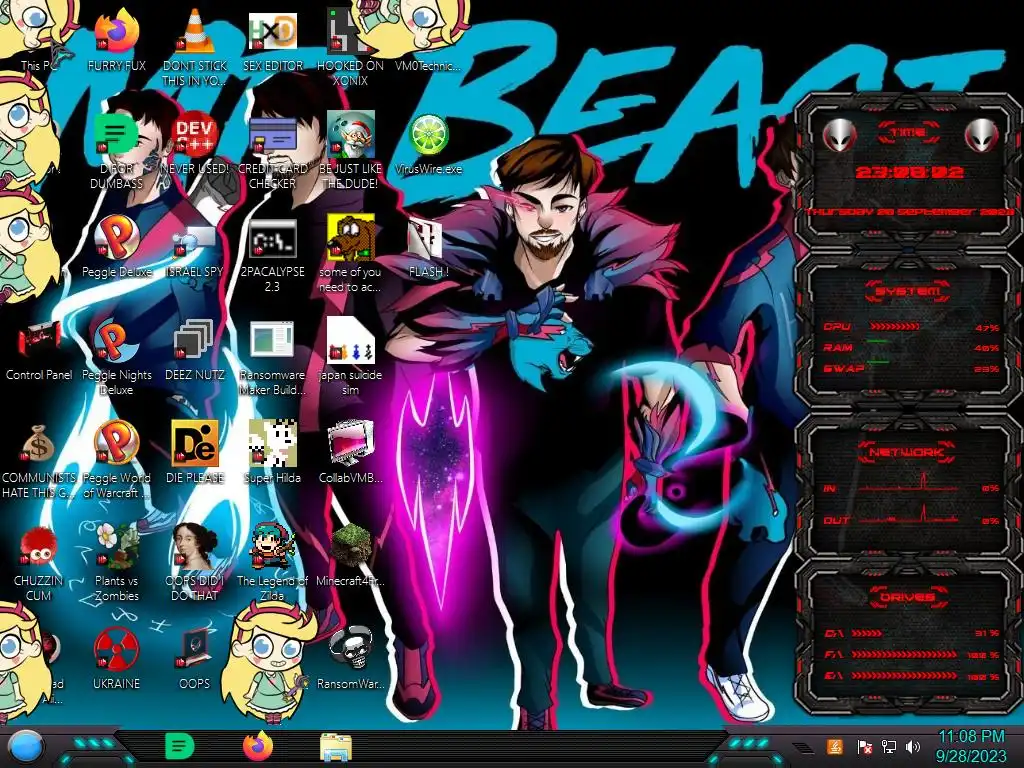Launch Firefox from the taskbar
Viewport: 1024px width, 768px height.
coord(258,746)
